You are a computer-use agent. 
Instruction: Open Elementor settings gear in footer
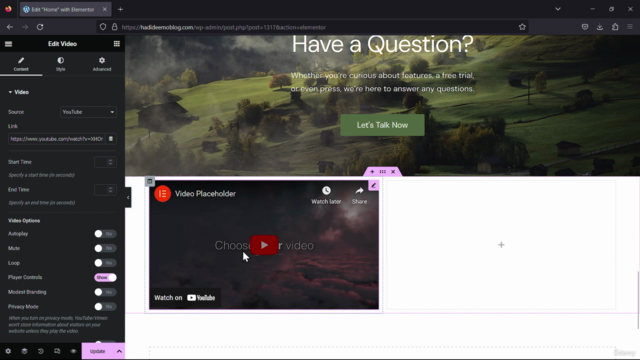click(8, 351)
